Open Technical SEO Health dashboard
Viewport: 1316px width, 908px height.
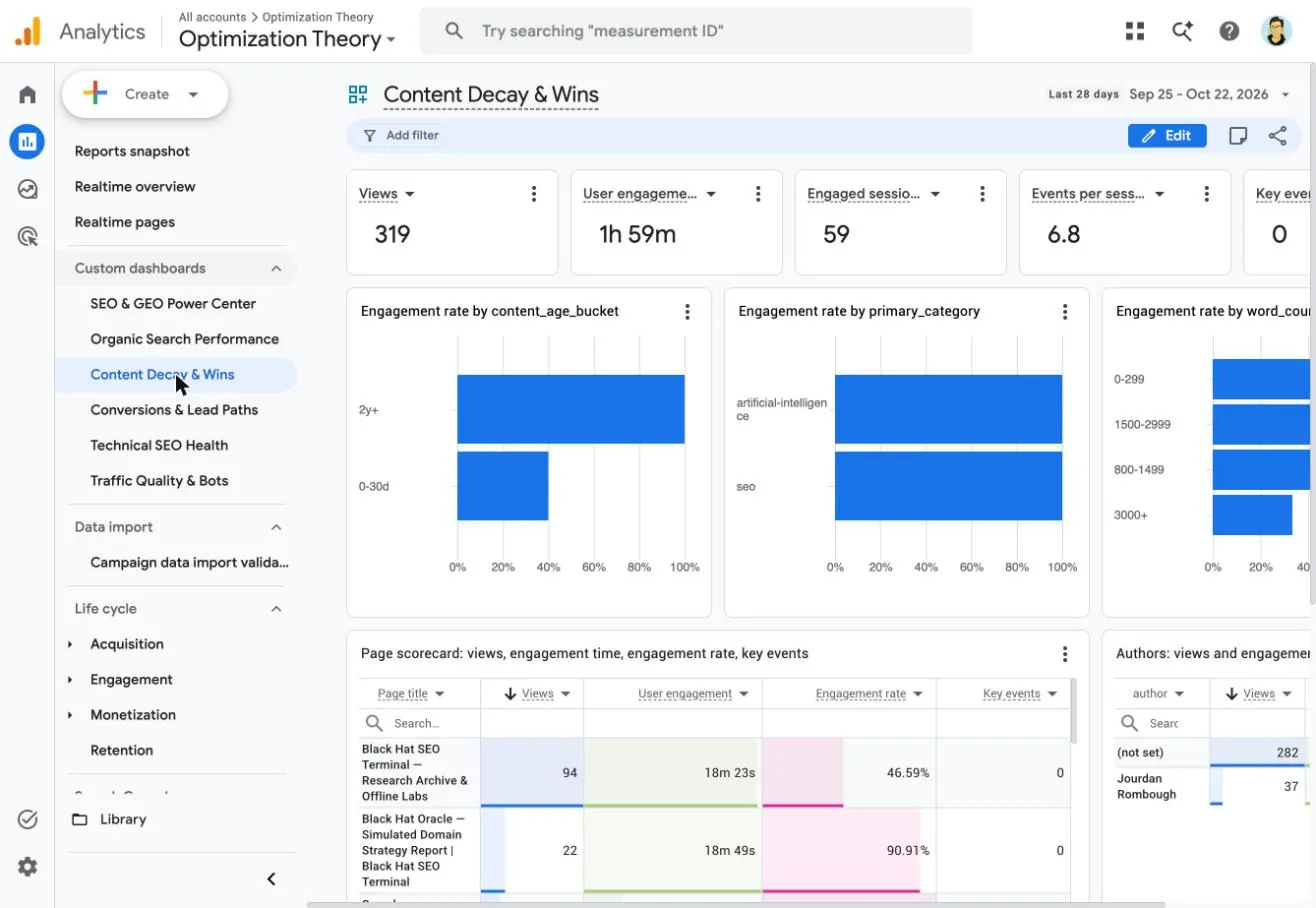pyautogui.click(x=159, y=446)
